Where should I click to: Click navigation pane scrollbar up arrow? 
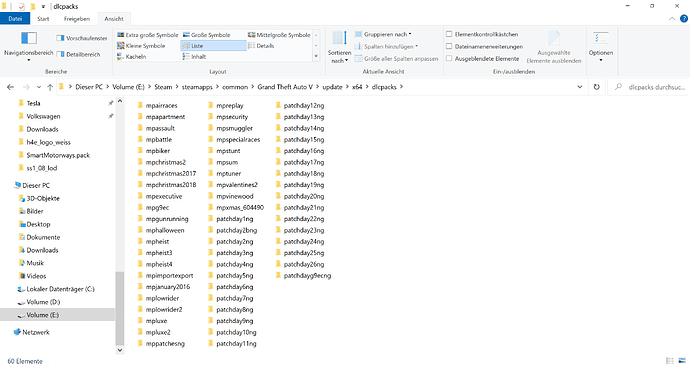120,102
